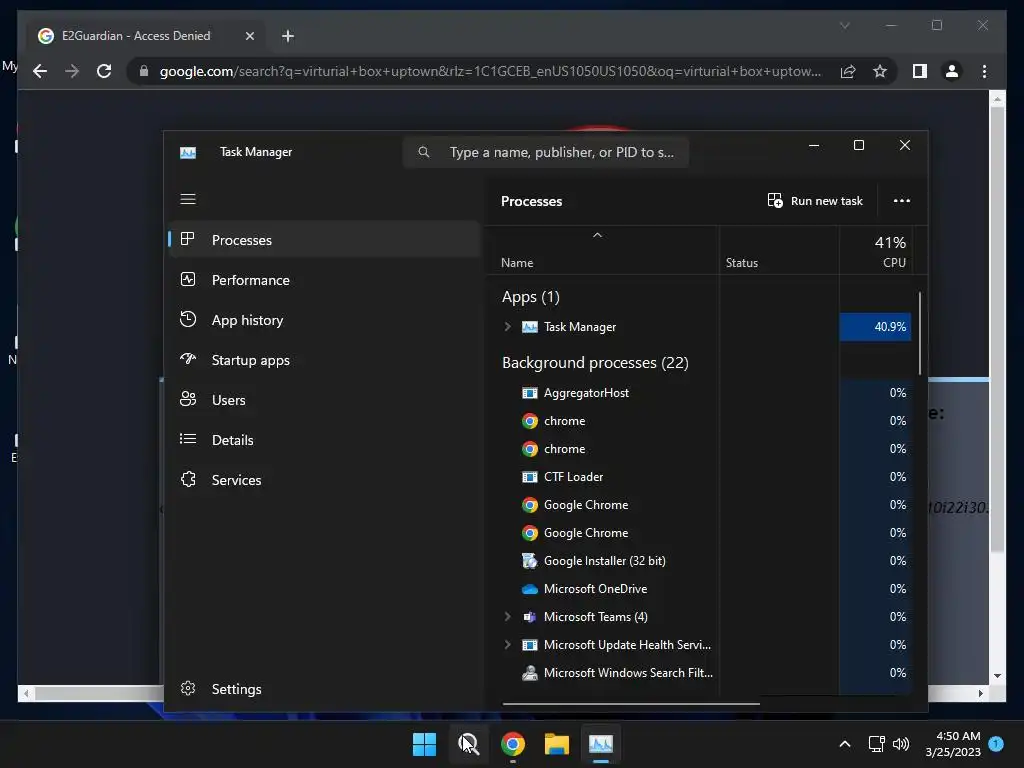Expand the Task Manager app row
Screen dimensions: 1024x768
507,327
